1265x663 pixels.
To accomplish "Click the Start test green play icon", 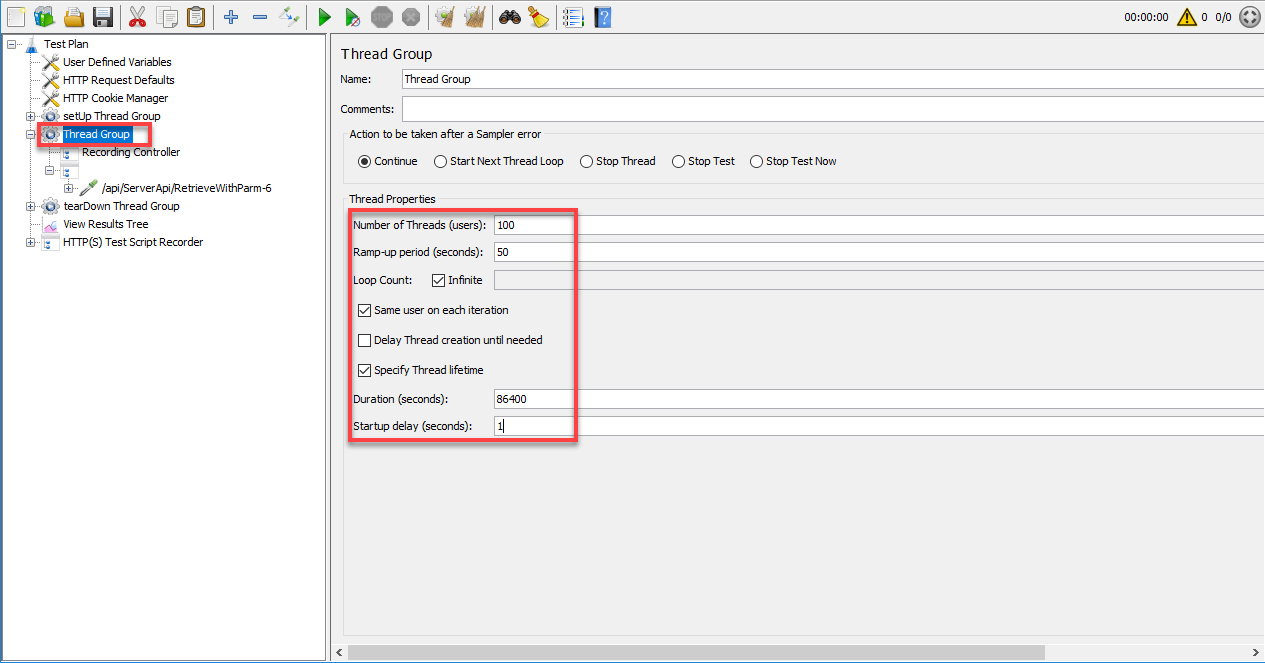I will click(324, 17).
